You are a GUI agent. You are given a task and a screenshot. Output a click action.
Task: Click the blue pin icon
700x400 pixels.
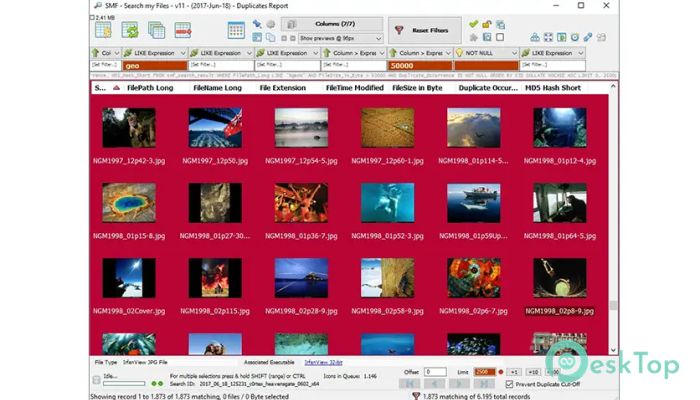[x=257, y=24]
